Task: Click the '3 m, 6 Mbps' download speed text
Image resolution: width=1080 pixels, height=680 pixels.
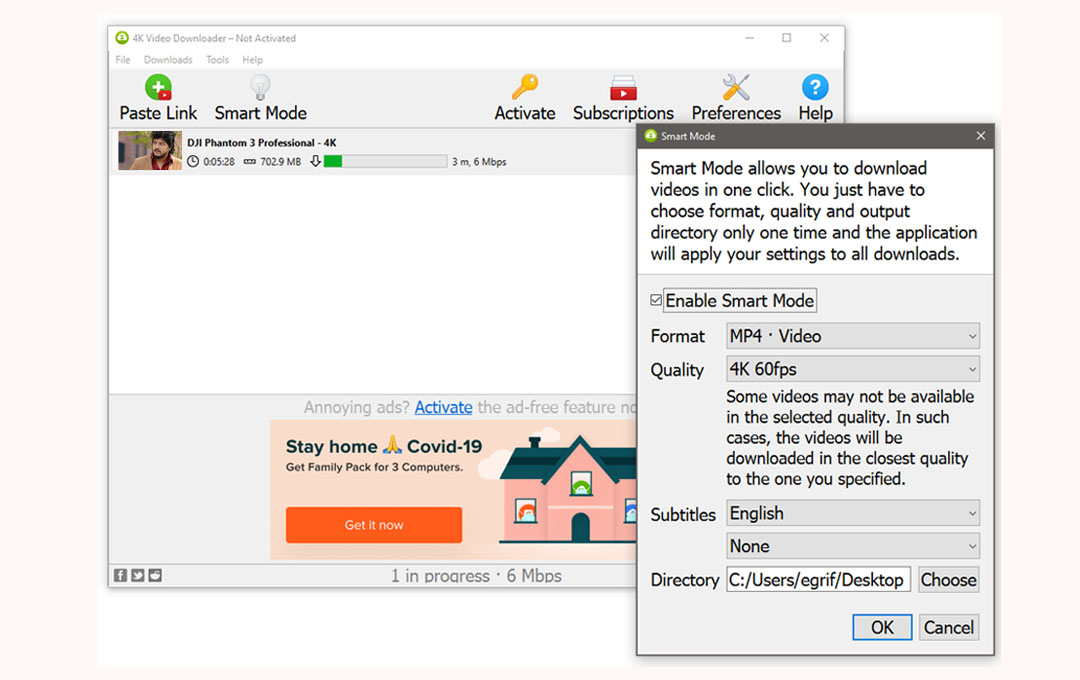Action: 479,162
